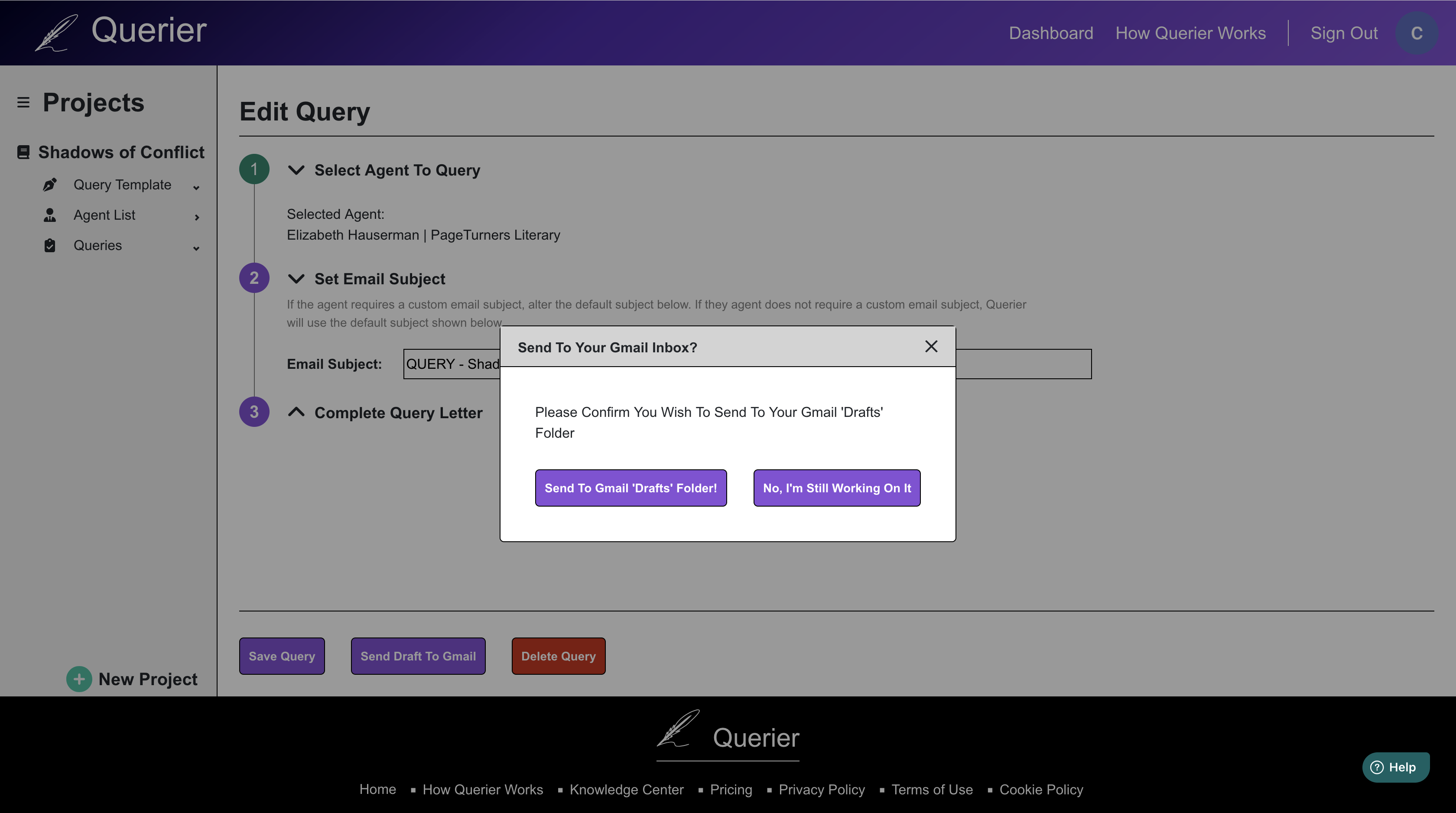Click the green plus New Project icon
The width and height of the screenshot is (1456, 813).
coord(79,679)
